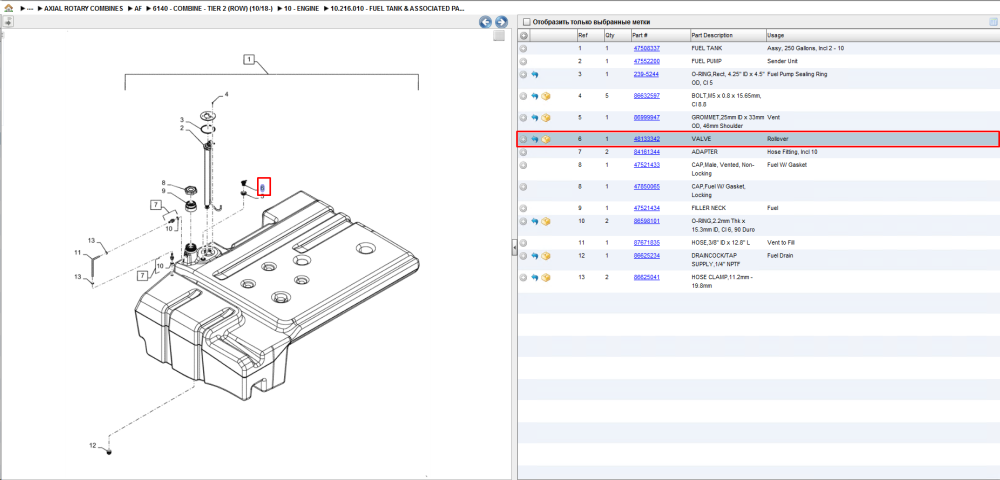Image resolution: width=1000 pixels, height=480 pixels.
Task: Click blue arrow icon in the DRAINCOCK row
Action: click(x=534, y=256)
